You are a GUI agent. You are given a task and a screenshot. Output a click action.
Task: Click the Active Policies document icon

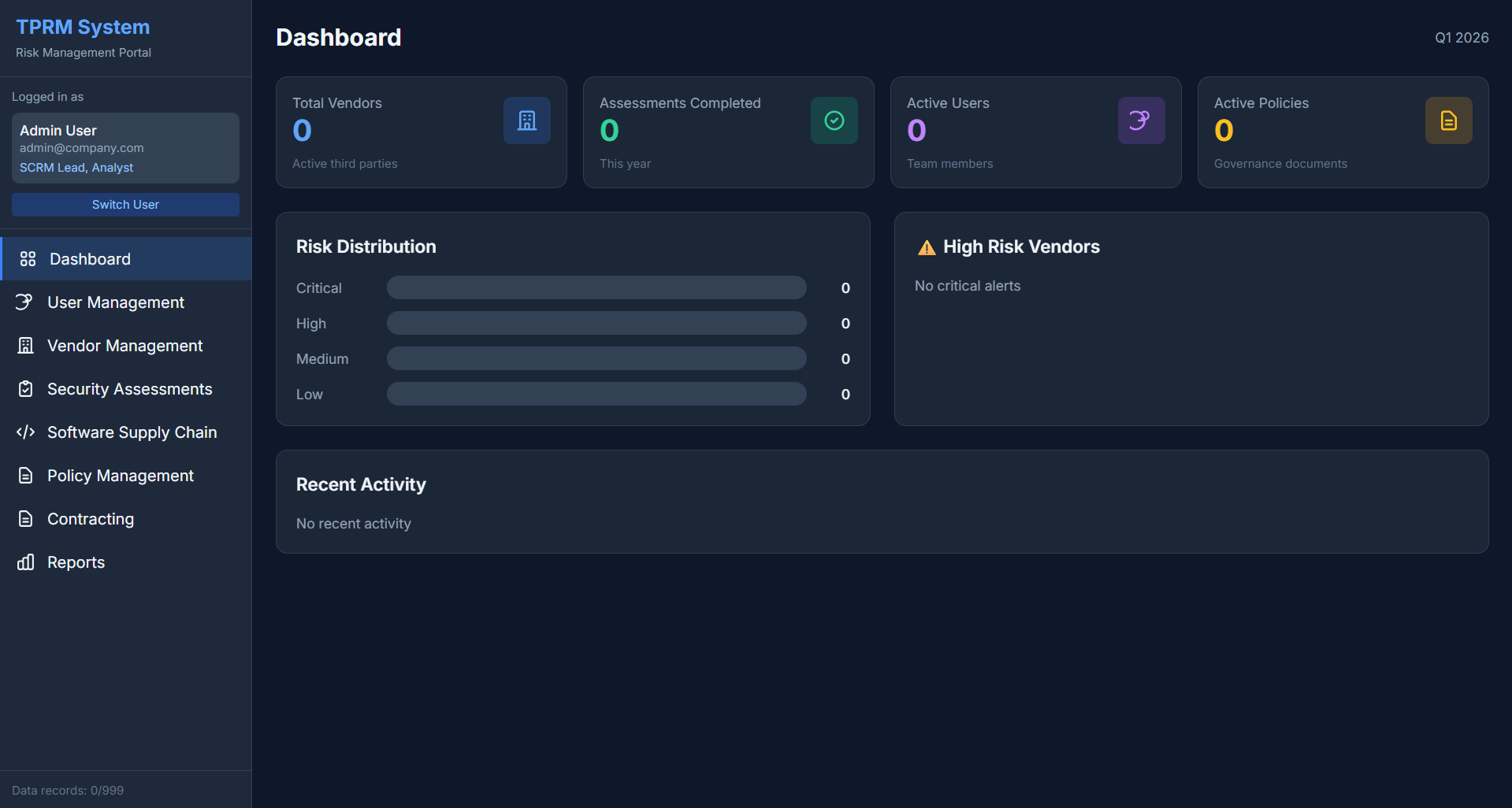click(1447, 120)
